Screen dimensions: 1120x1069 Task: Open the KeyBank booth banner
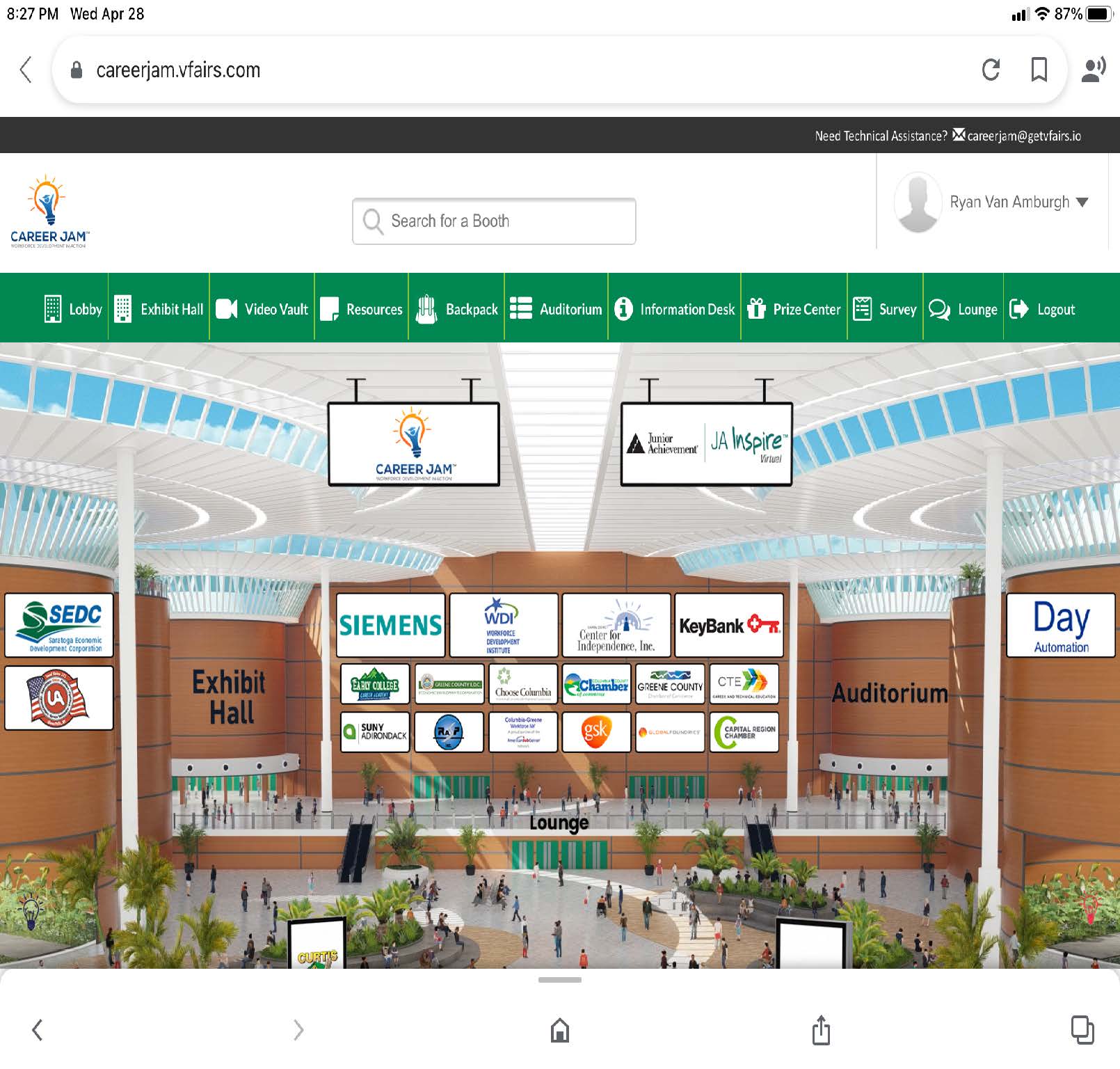pyautogui.click(x=728, y=625)
